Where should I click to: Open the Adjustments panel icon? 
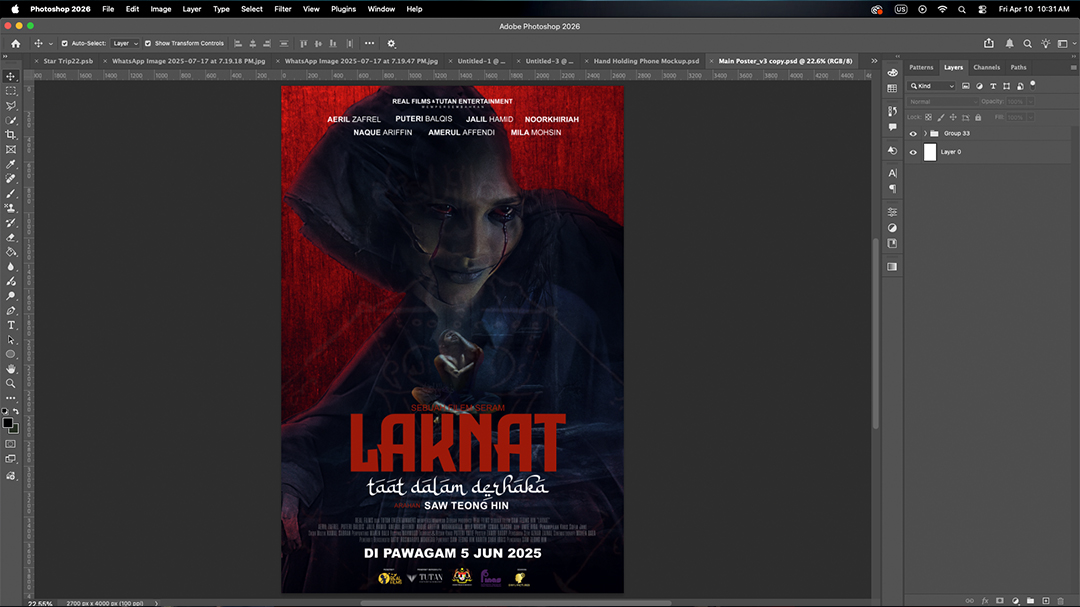(892, 228)
